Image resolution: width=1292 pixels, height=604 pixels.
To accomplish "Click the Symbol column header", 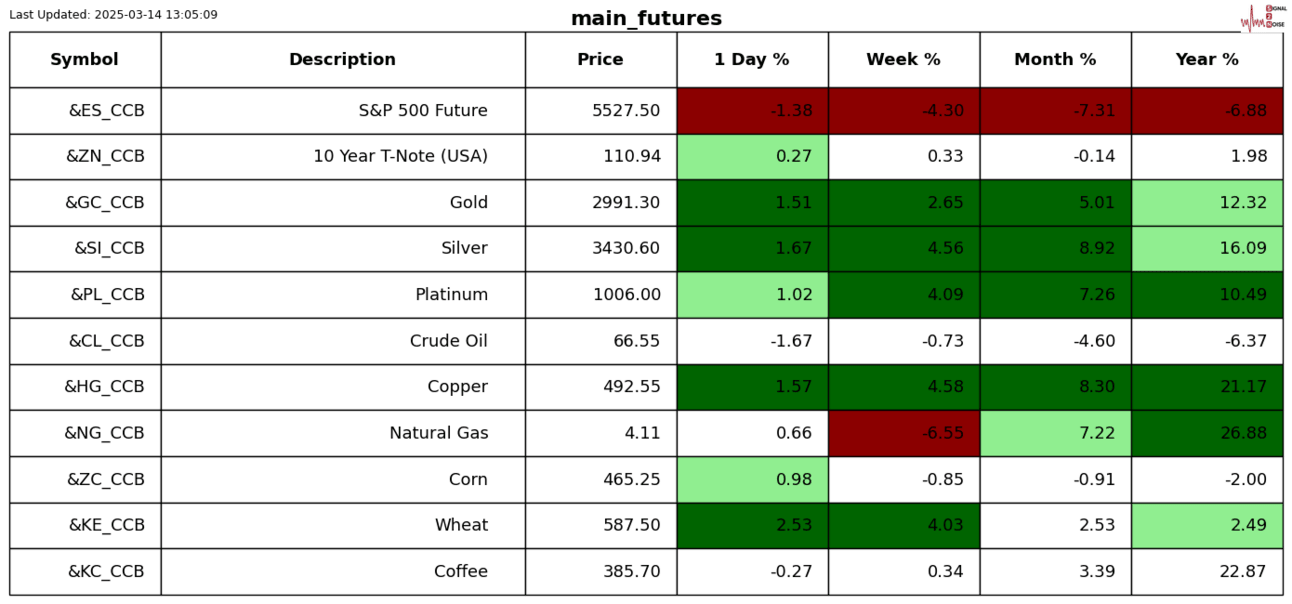I will click(x=85, y=60).
